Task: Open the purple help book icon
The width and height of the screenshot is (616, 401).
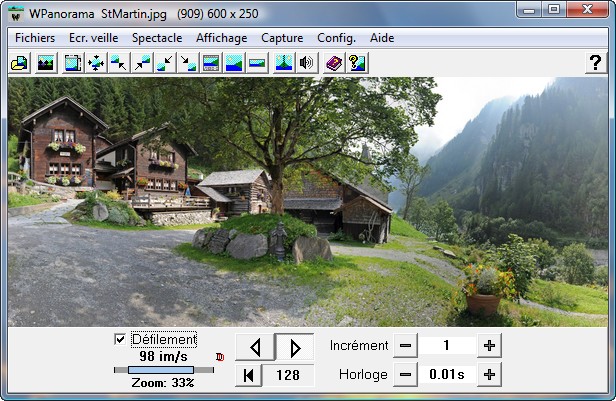Action: point(334,63)
